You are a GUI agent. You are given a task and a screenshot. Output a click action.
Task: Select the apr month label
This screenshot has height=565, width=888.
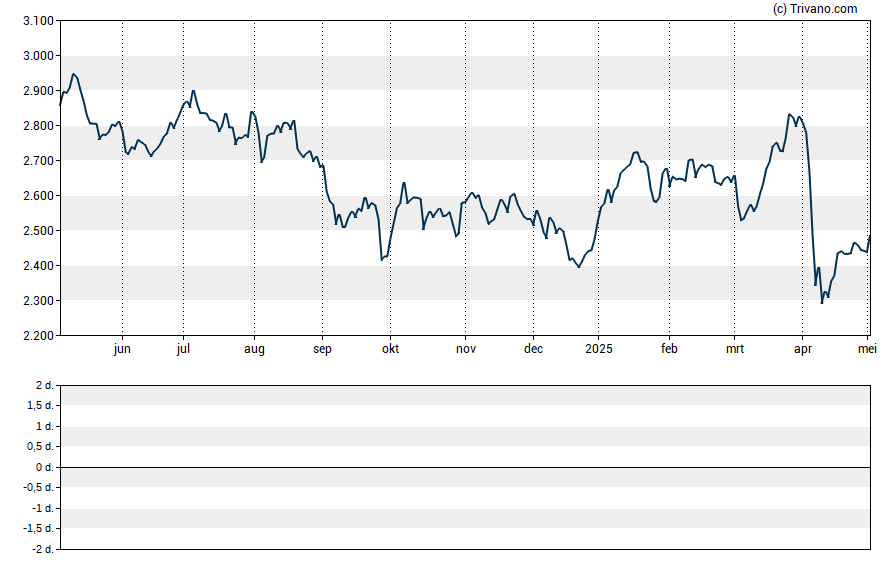802,349
